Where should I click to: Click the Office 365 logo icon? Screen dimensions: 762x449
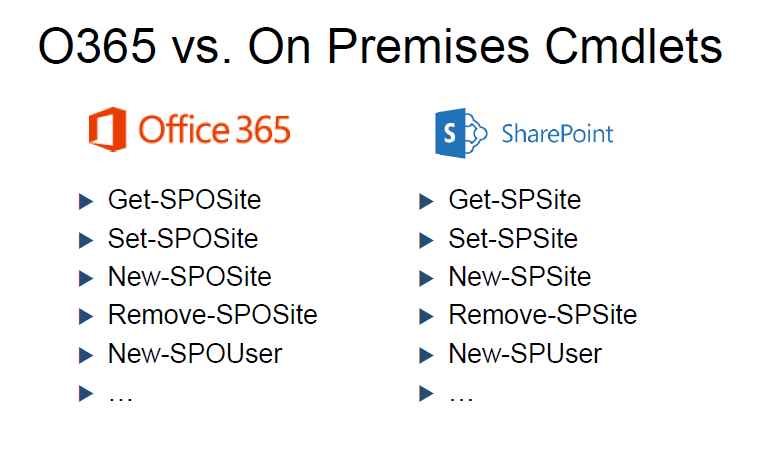pos(108,129)
